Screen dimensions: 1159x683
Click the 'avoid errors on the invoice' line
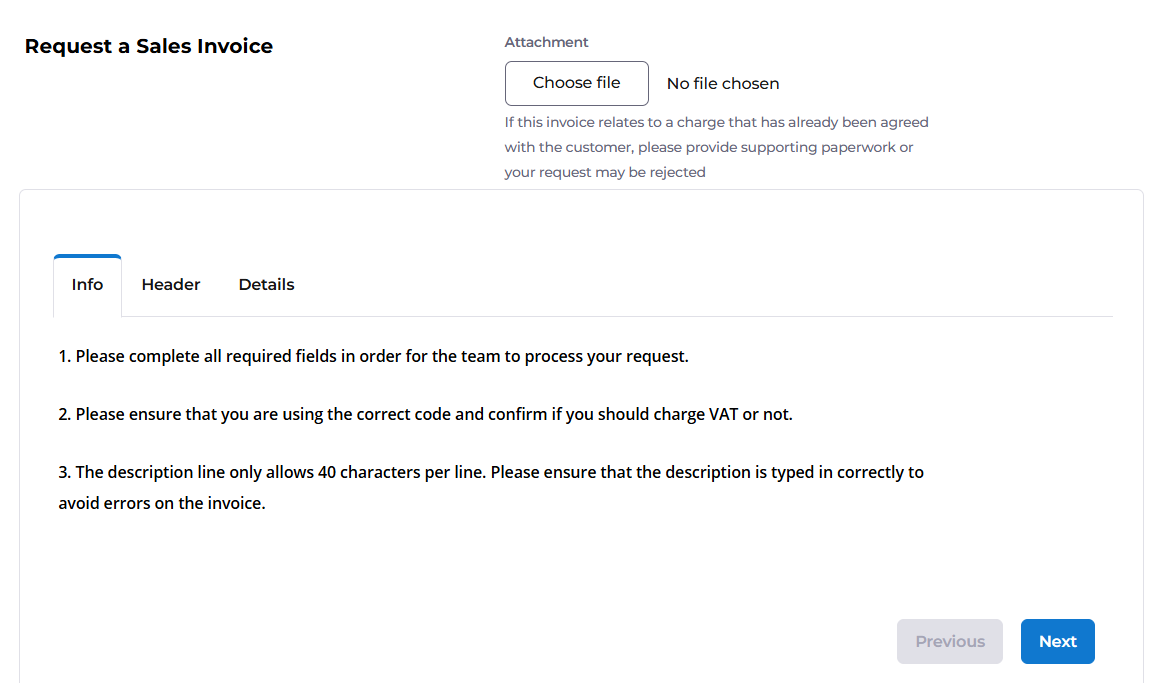pyautogui.click(x=162, y=503)
